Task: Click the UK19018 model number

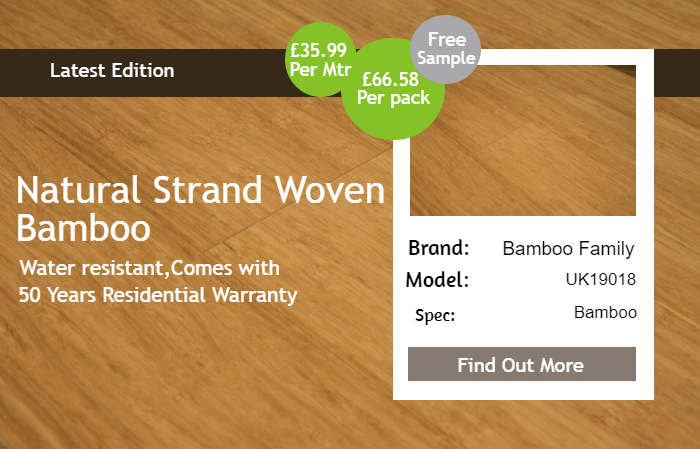Action: pos(600,279)
